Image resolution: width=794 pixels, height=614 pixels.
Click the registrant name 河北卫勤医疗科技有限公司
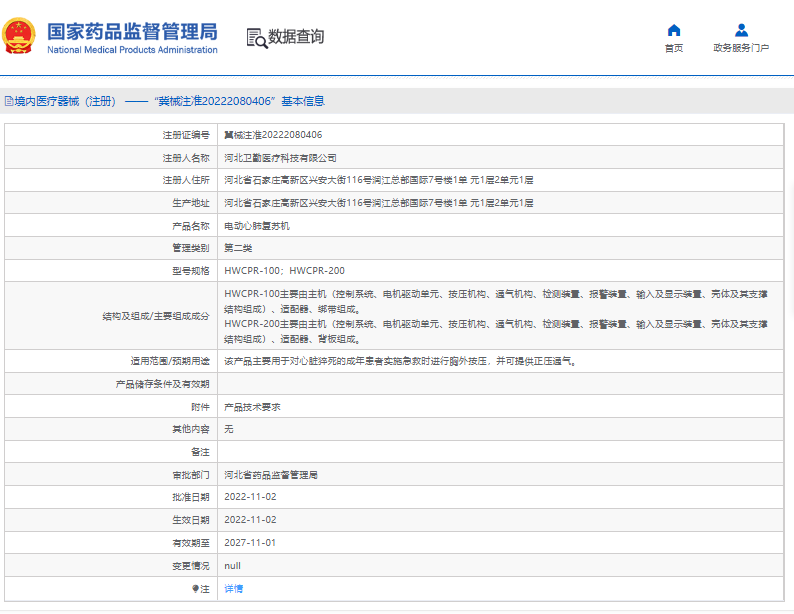point(280,157)
